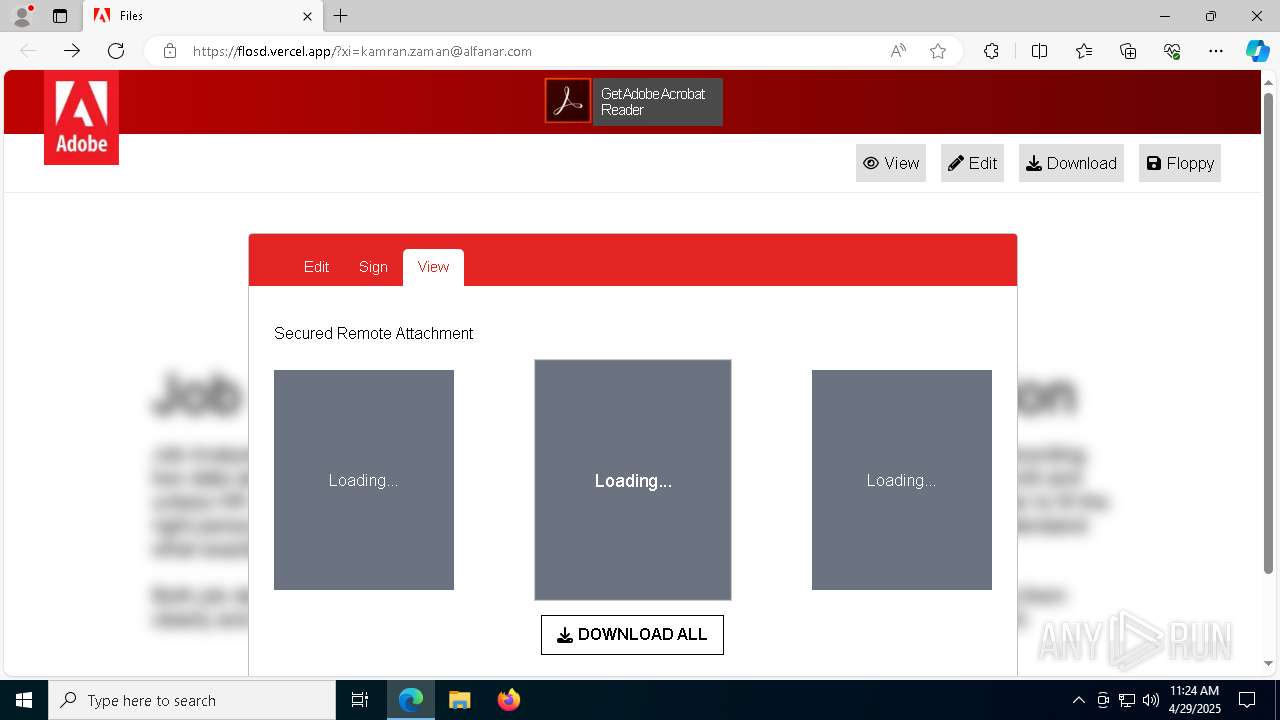Click the Download button in the top toolbar

coord(1071,163)
